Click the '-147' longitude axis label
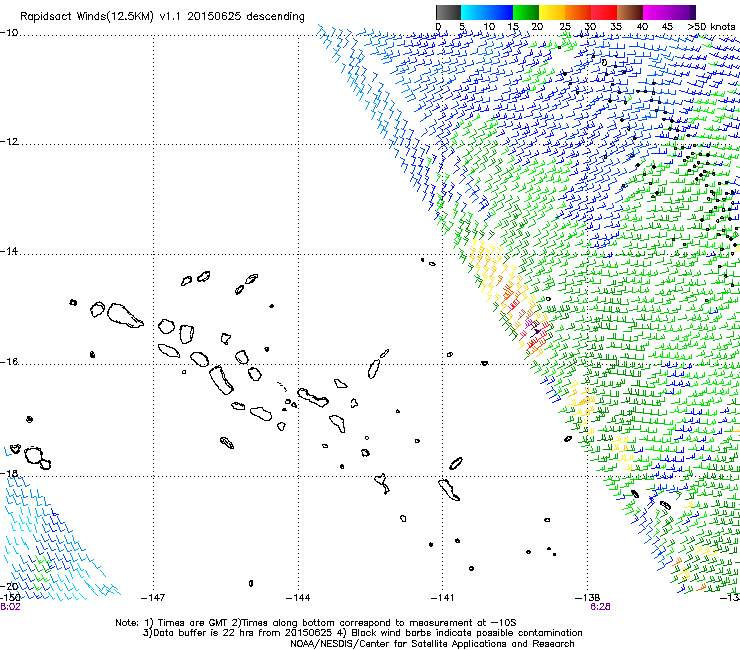The width and height of the screenshot is (740, 650). click(x=153, y=598)
